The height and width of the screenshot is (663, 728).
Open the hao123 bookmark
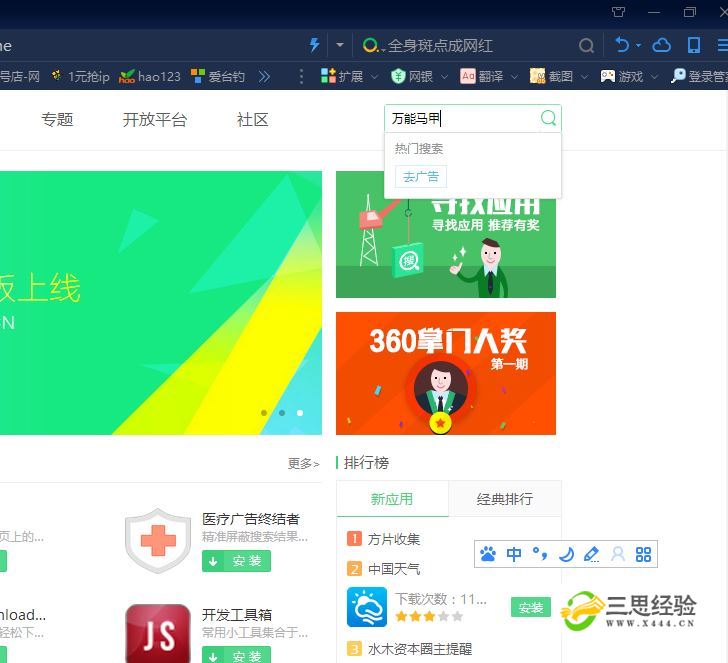(x=150, y=76)
